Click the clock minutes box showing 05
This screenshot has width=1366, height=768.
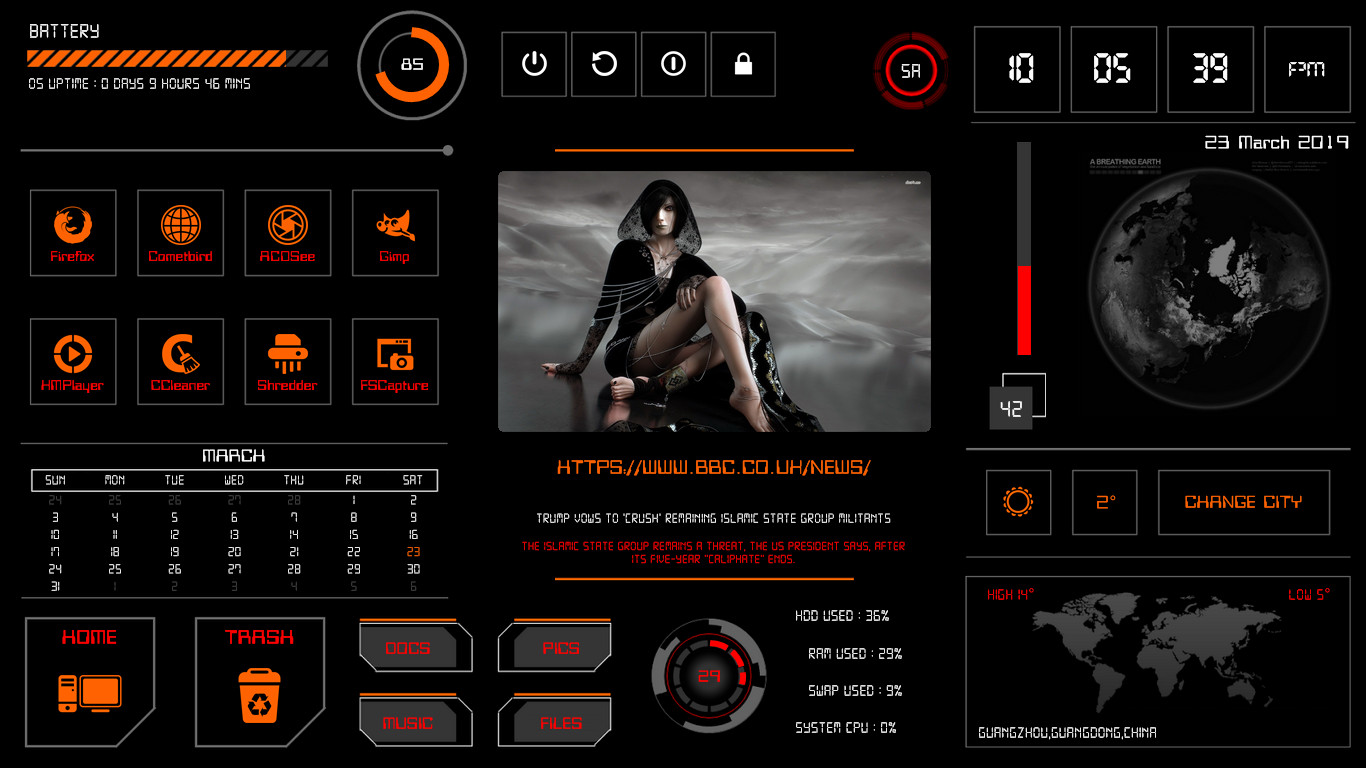1114,69
